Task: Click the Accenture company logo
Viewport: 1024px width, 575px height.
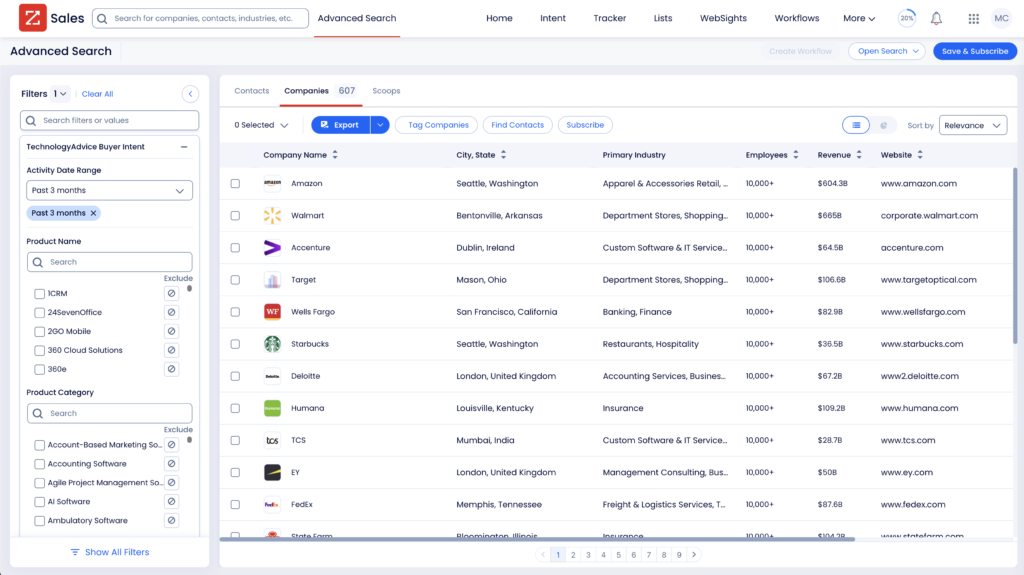Action: (272, 248)
